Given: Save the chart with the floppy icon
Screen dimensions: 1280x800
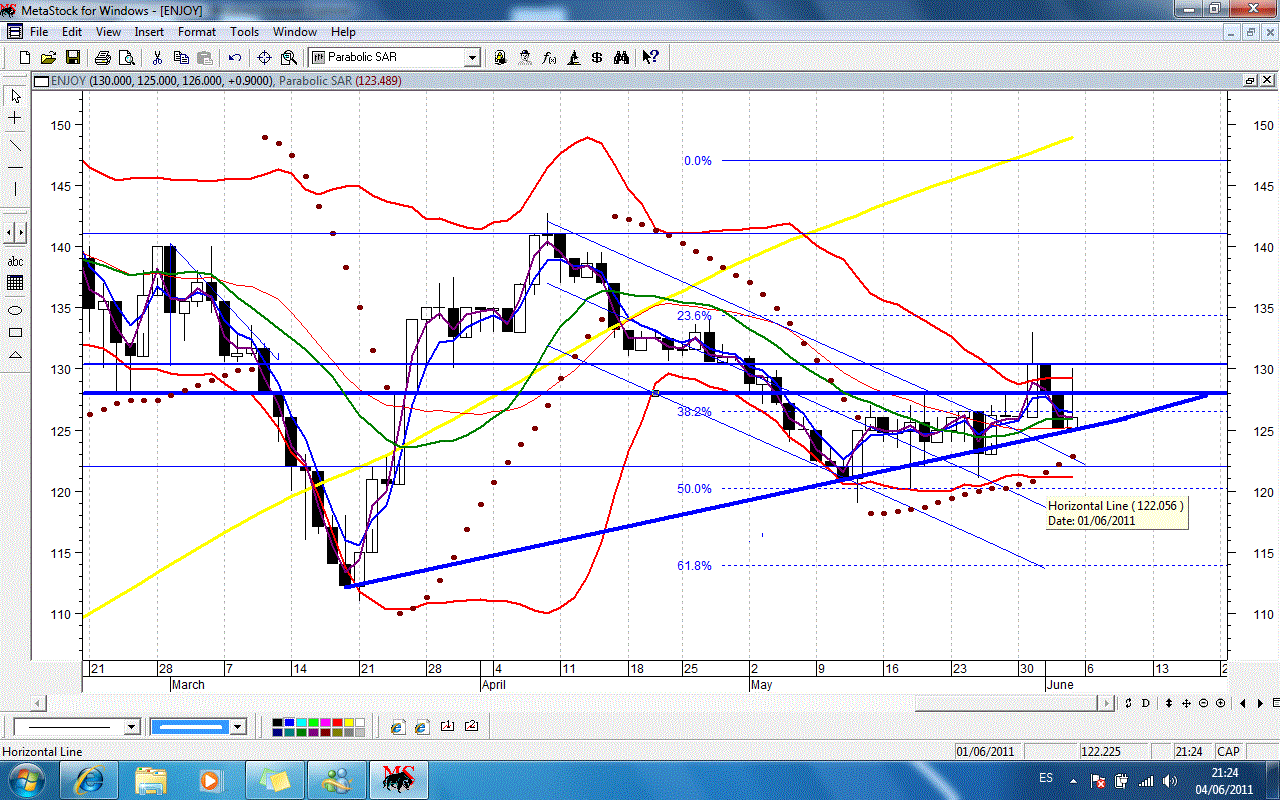Looking at the screenshot, I should [72, 58].
